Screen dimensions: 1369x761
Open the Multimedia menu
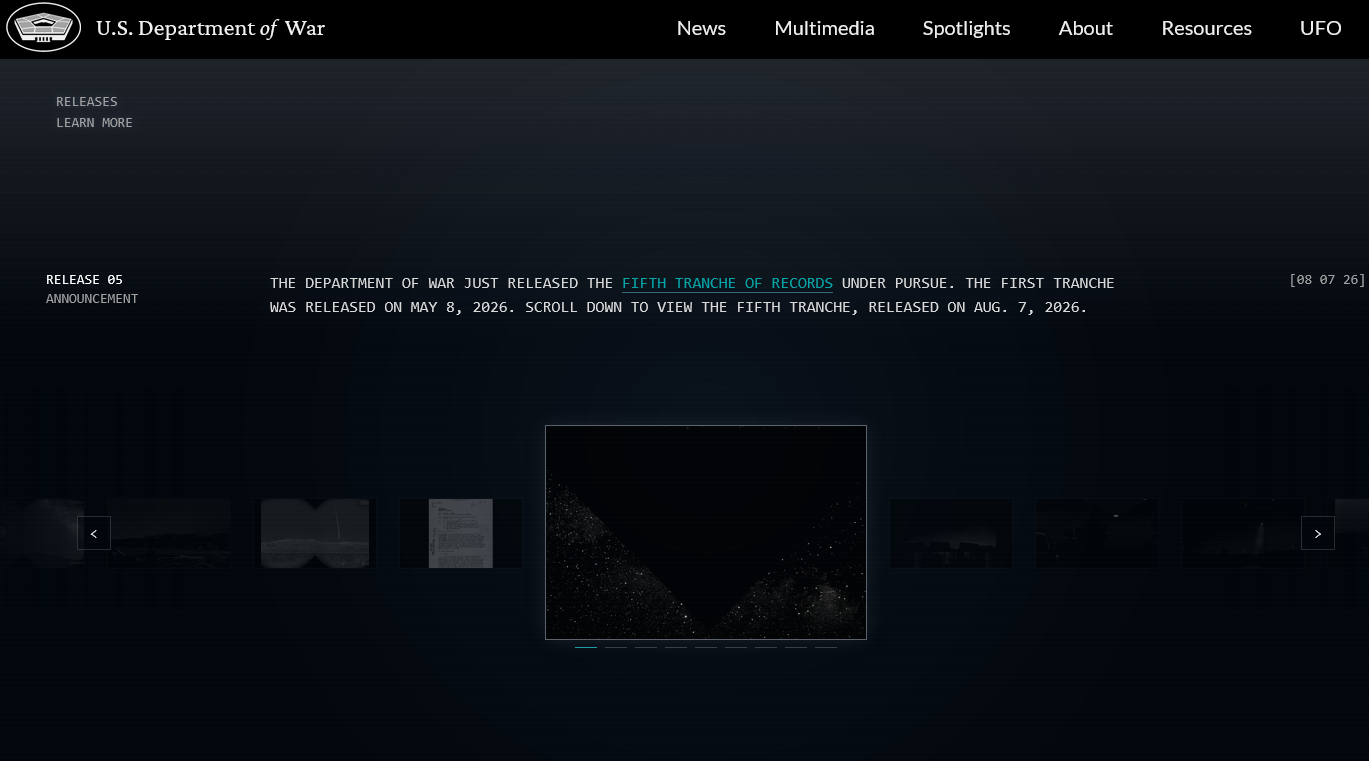(x=824, y=28)
